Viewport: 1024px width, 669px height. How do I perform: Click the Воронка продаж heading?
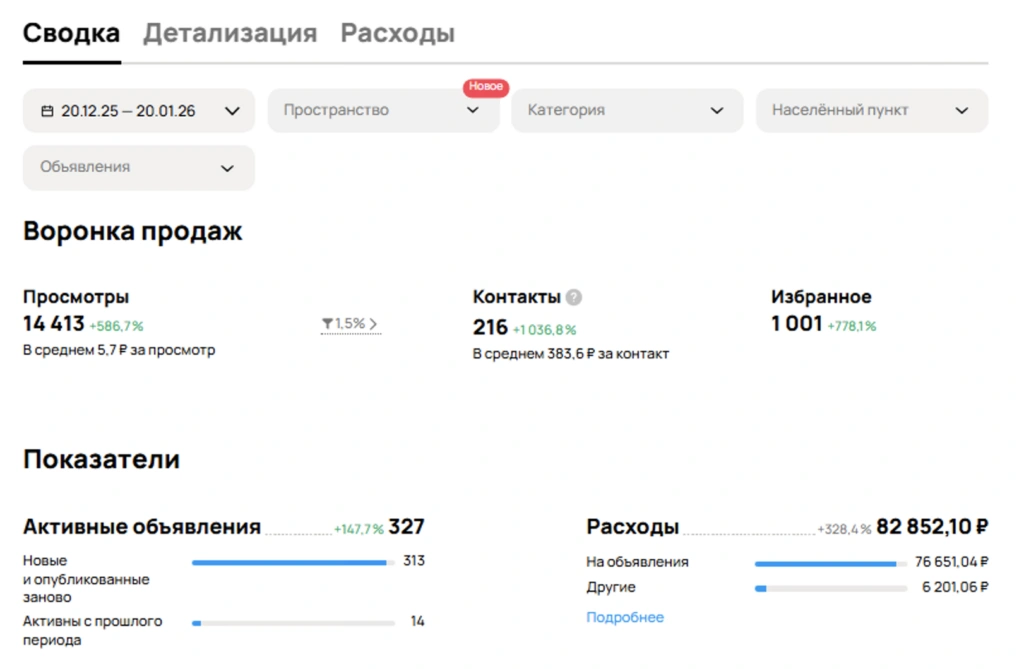pyautogui.click(x=133, y=231)
